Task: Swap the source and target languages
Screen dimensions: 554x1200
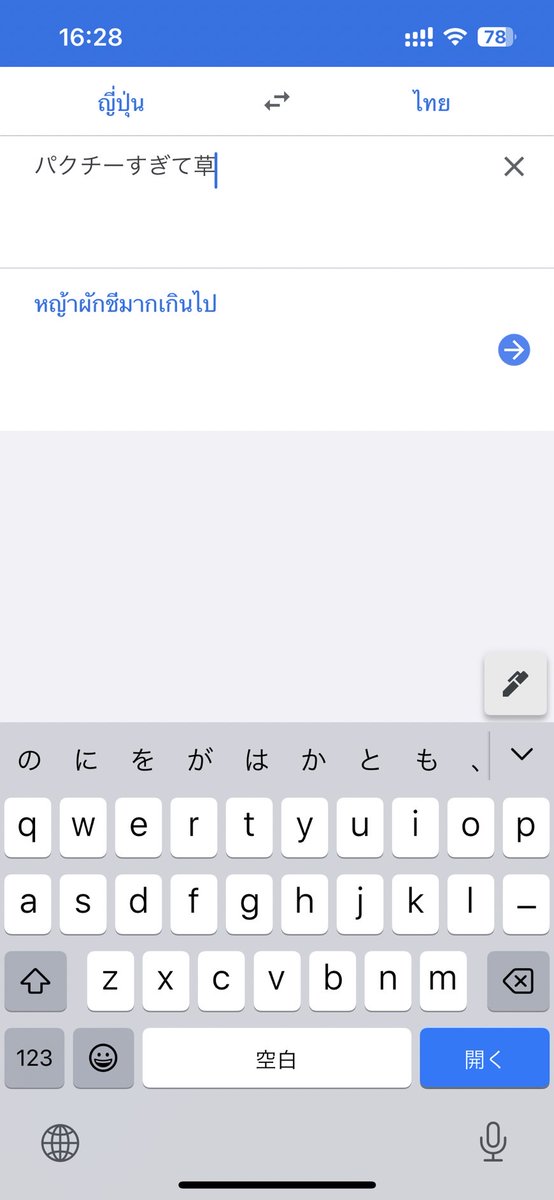Action: 277,101
